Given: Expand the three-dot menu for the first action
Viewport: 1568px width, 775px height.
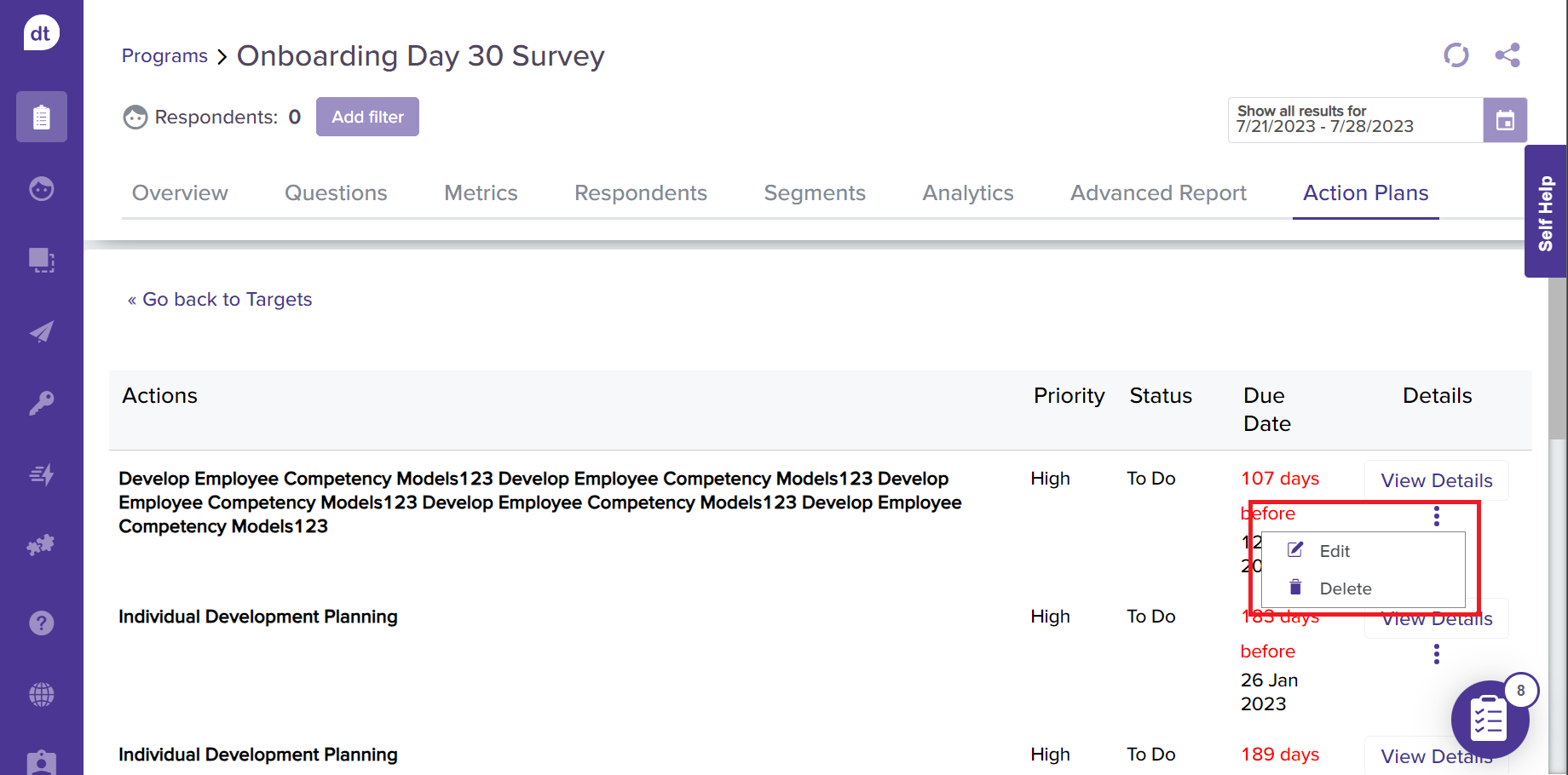Looking at the screenshot, I should (1436, 516).
